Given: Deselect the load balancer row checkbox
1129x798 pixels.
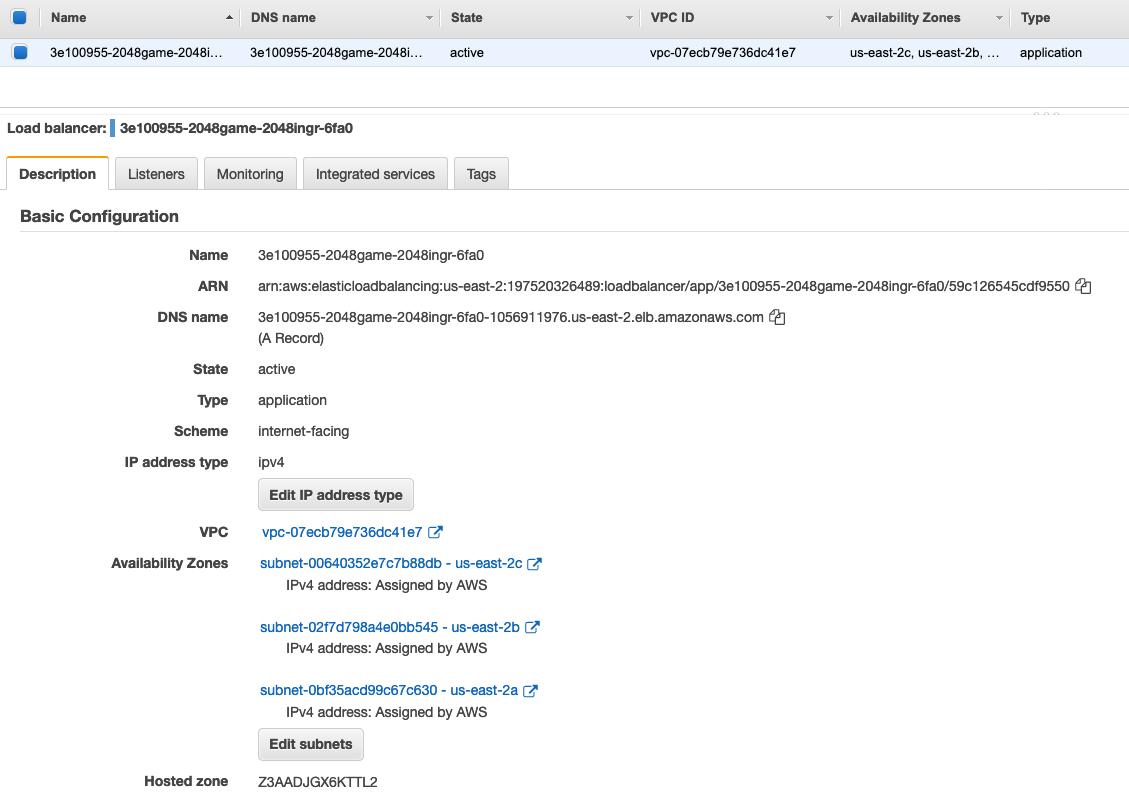Looking at the screenshot, I should (20, 52).
